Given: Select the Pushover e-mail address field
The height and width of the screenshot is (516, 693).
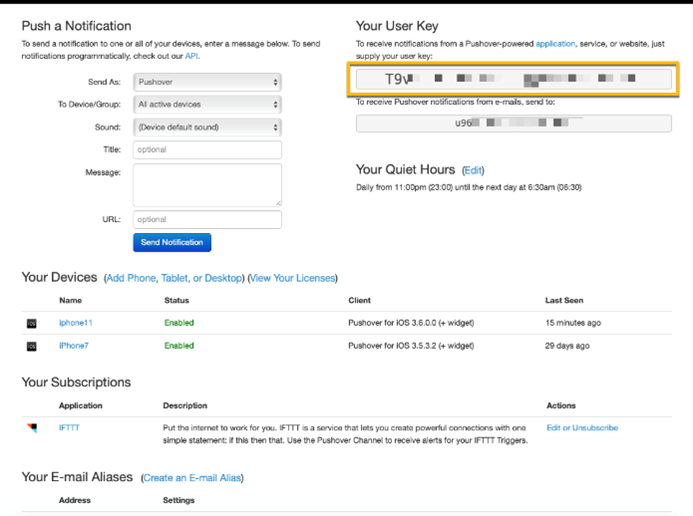Looking at the screenshot, I should tap(514, 123).
